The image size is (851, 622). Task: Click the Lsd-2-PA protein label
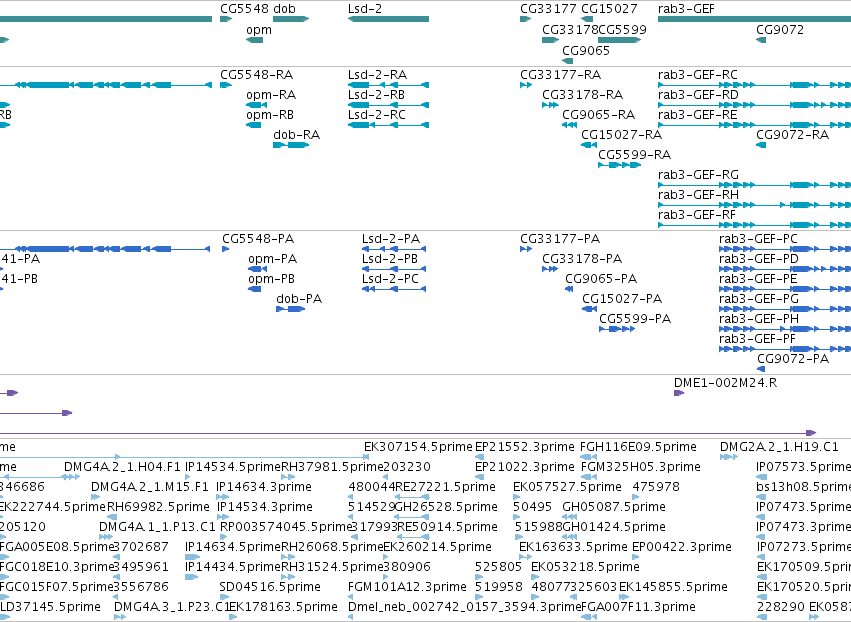tap(391, 239)
